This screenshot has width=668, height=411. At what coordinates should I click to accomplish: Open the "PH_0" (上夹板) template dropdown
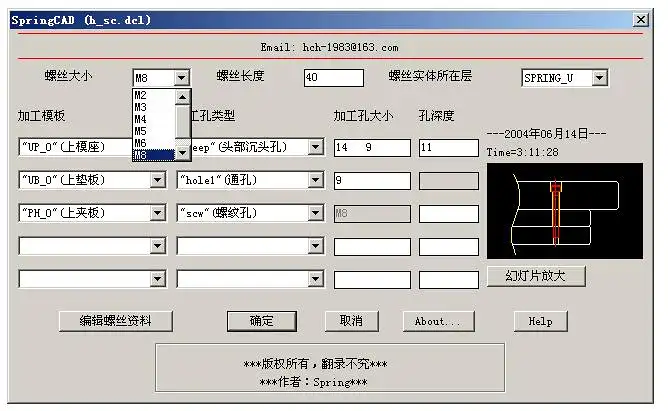[158, 213]
